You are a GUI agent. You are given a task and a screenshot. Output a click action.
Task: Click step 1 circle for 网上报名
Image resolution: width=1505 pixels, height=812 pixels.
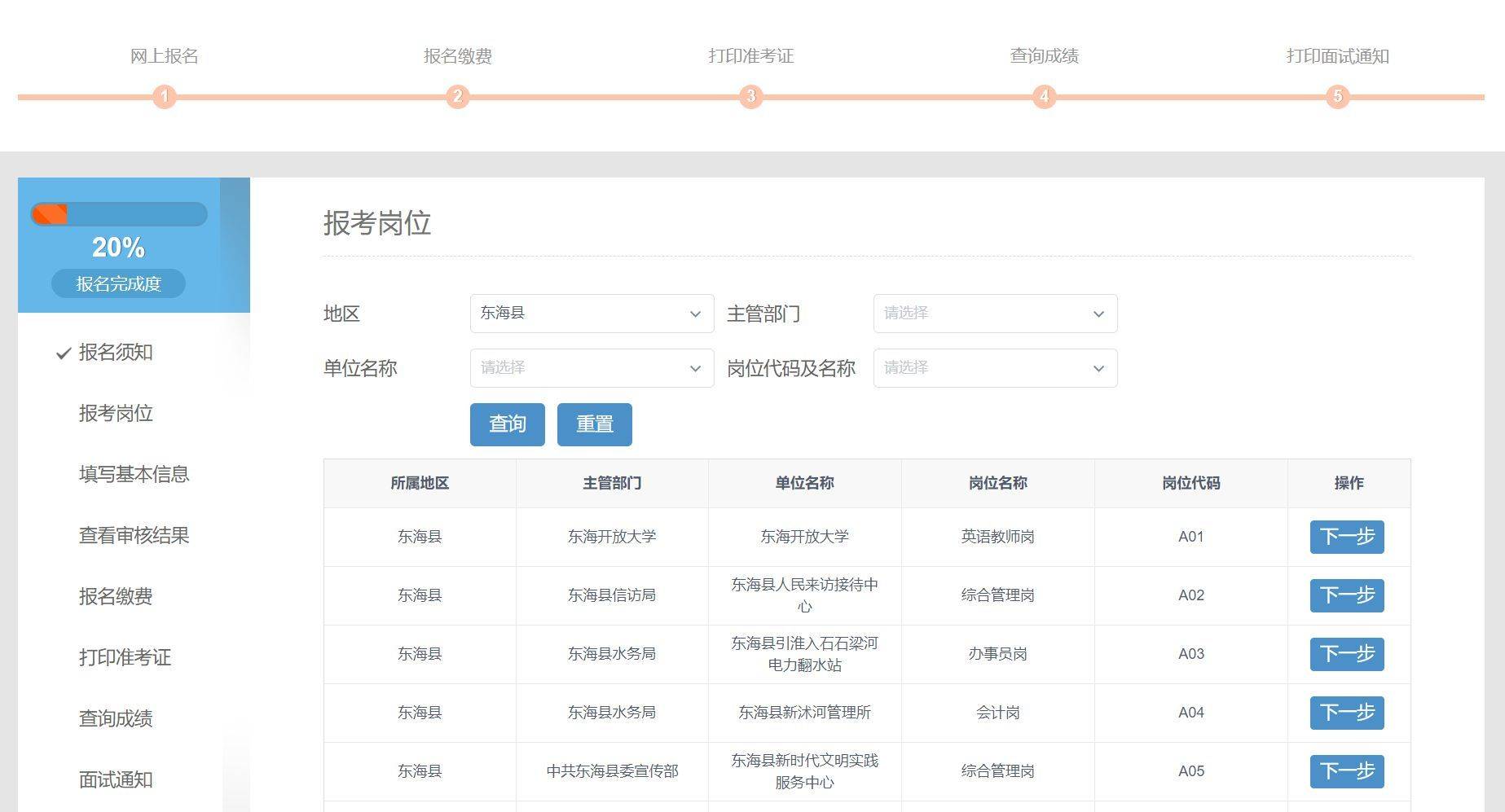(164, 97)
